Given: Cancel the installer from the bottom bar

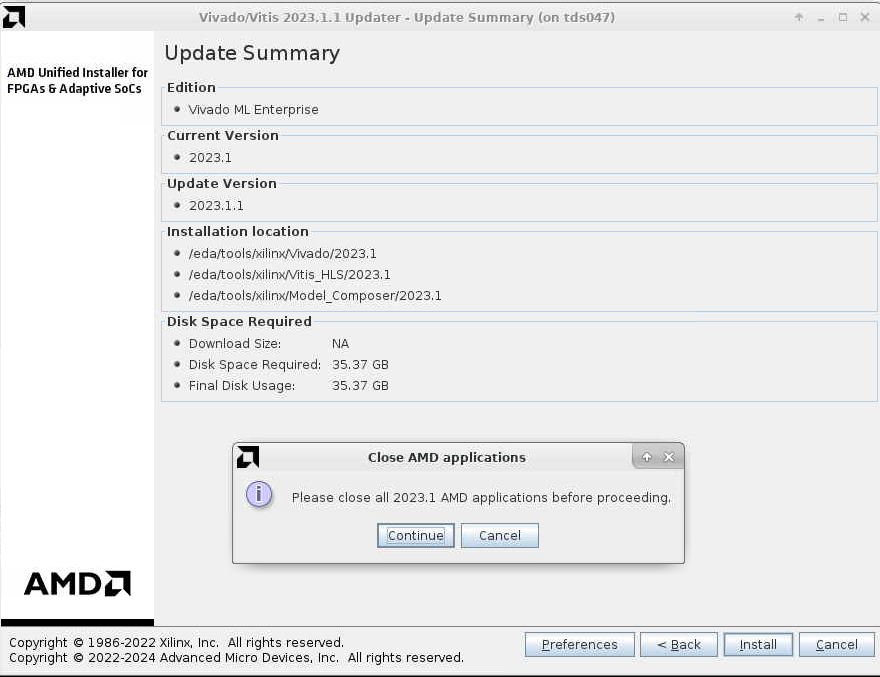Looking at the screenshot, I should 836,645.
